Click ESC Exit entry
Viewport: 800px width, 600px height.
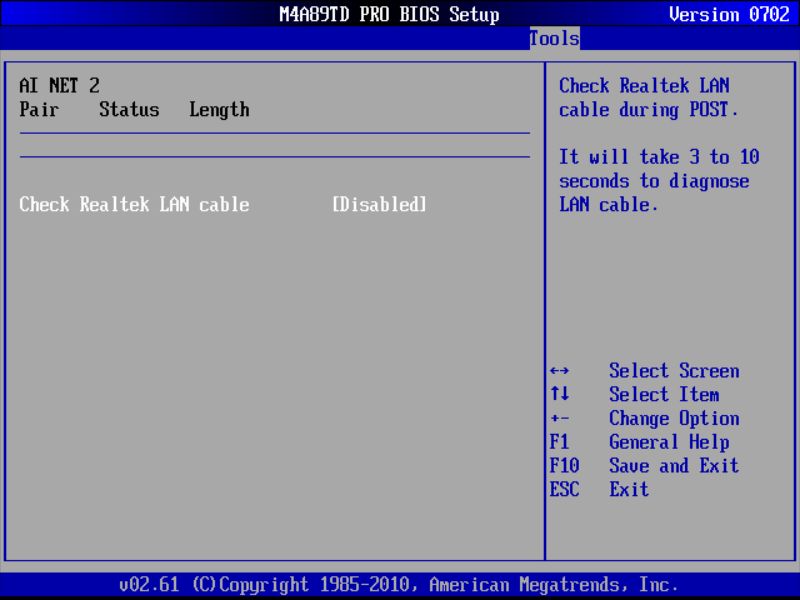[x=565, y=490]
